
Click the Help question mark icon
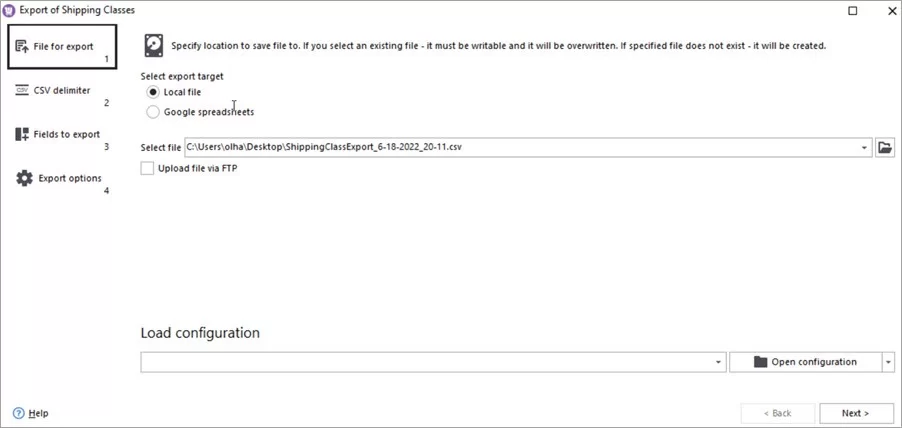(19, 413)
